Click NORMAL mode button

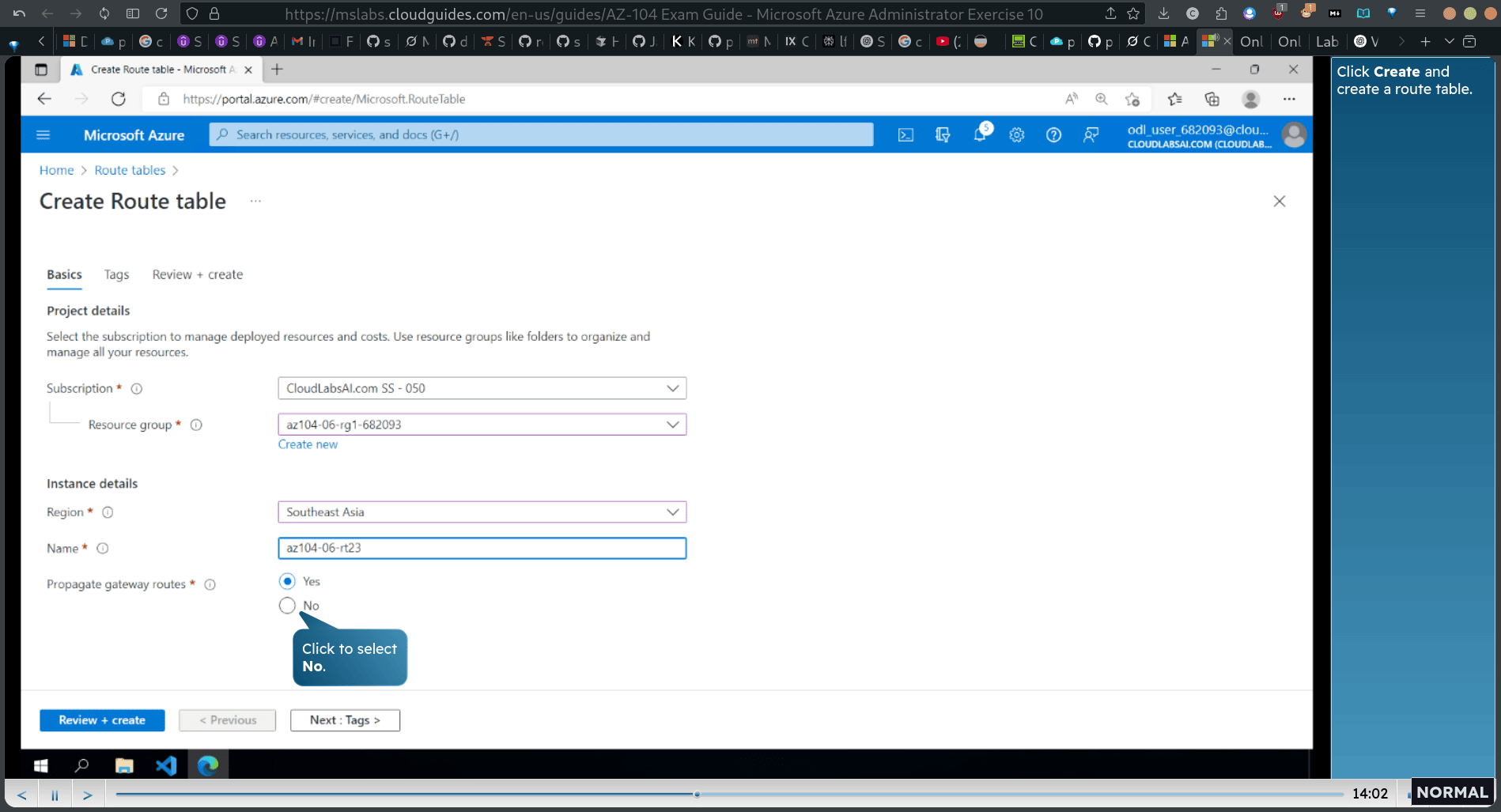1452,792
